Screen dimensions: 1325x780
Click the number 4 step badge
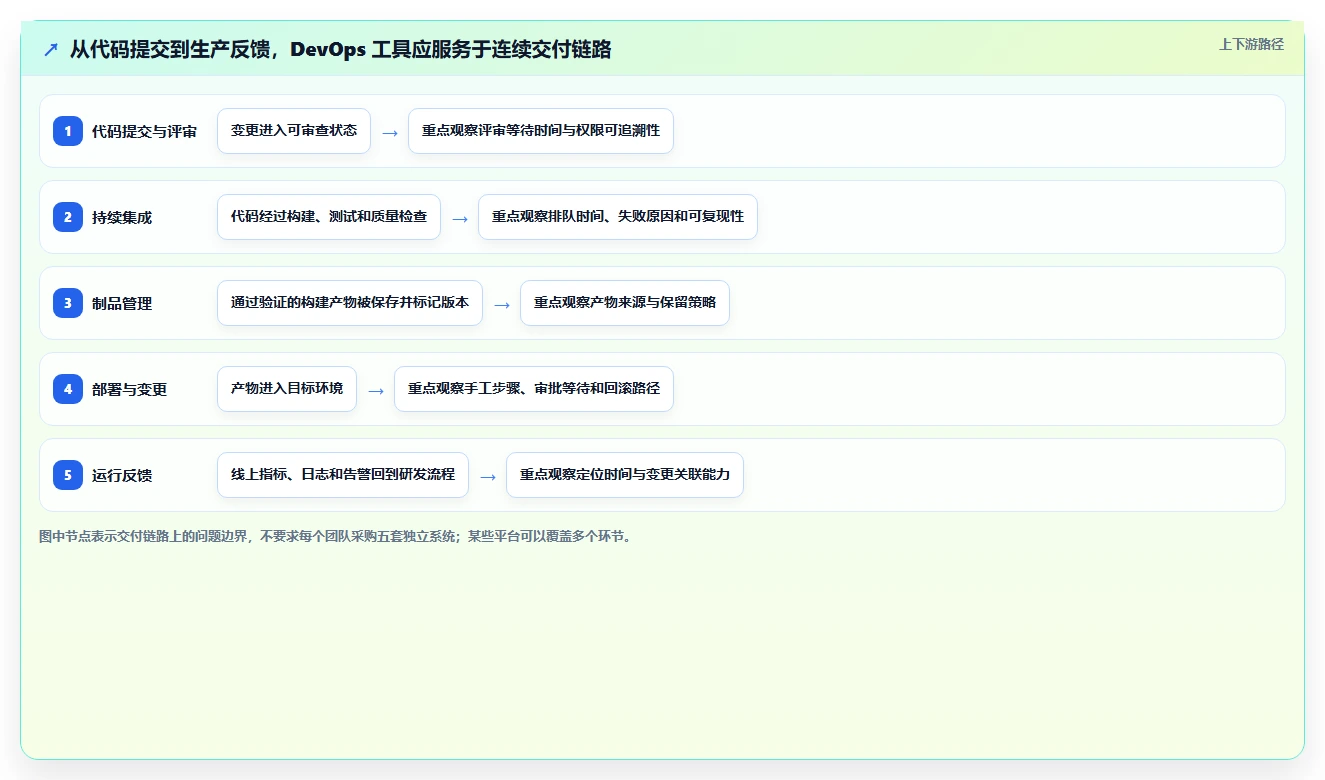[x=68, y=389]
